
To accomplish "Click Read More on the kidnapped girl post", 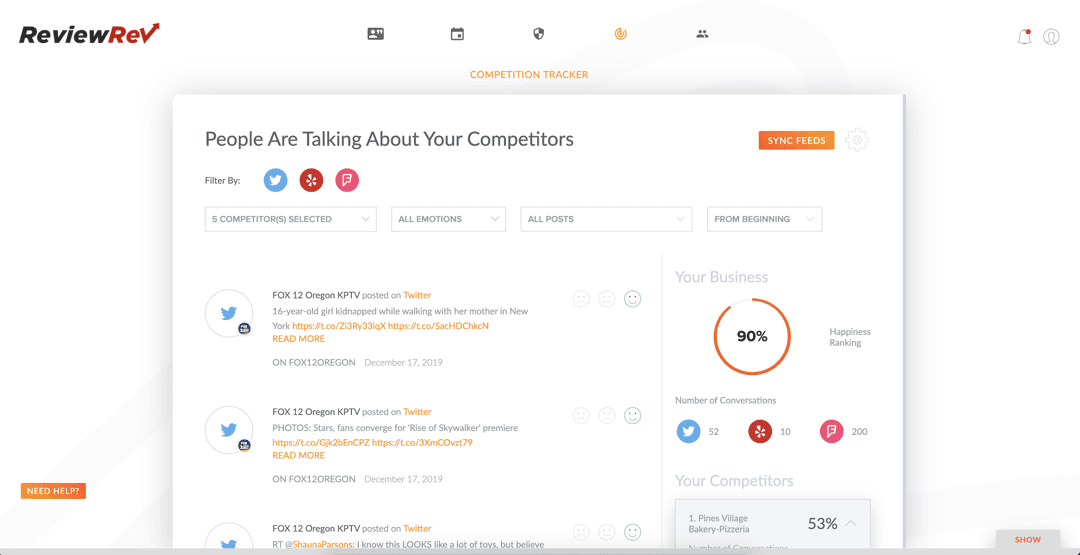I will pyautogui.click(x=298, y=339).
